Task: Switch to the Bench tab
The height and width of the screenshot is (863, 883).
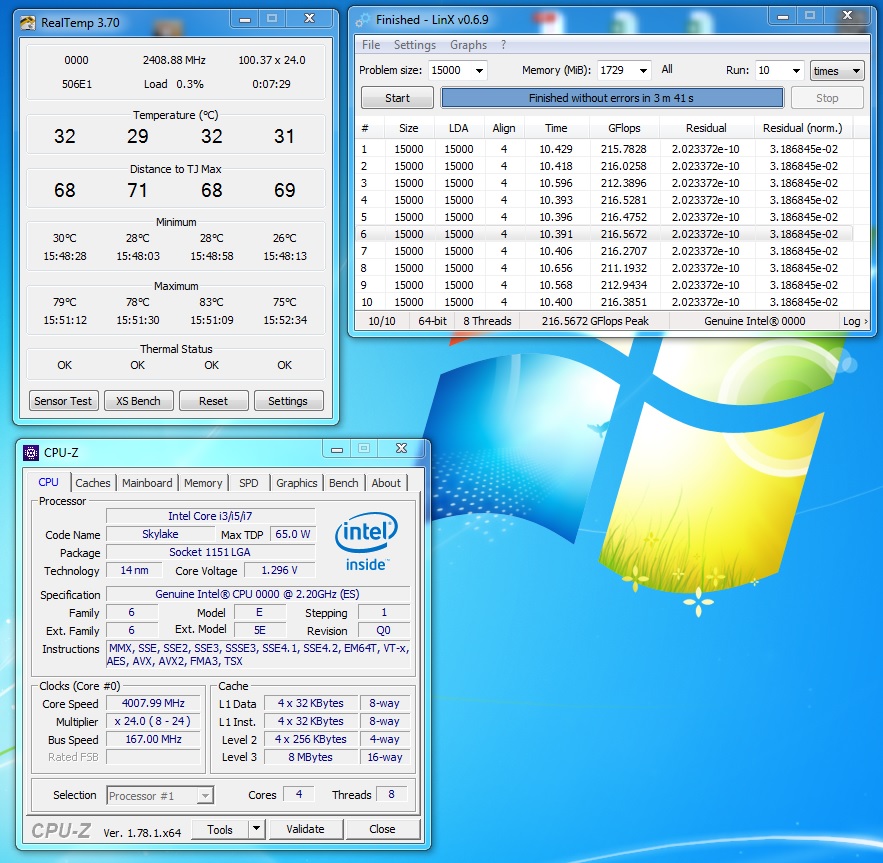Action: pos(343,483)
